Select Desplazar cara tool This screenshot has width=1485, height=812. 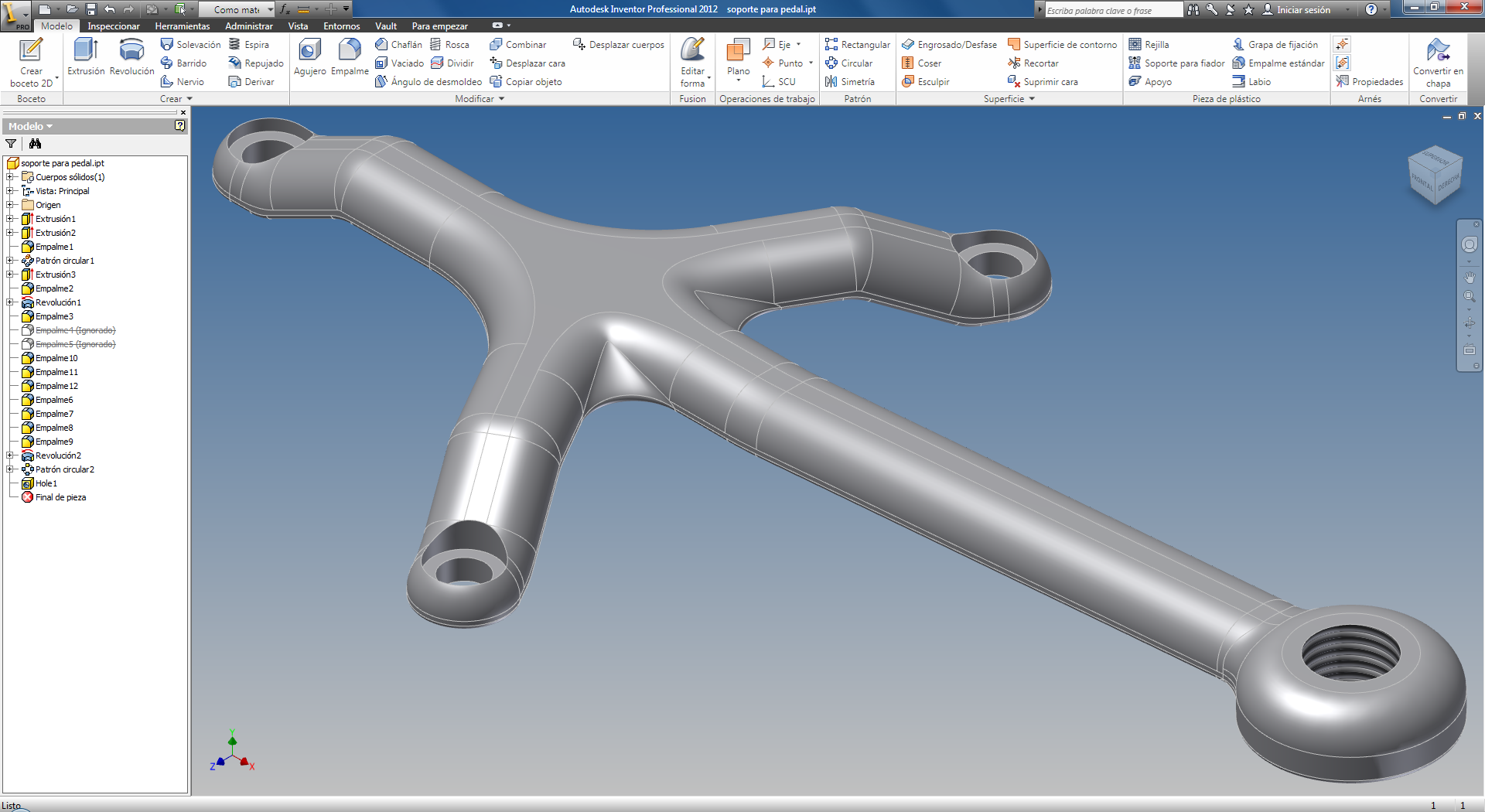tap(527, 63)
